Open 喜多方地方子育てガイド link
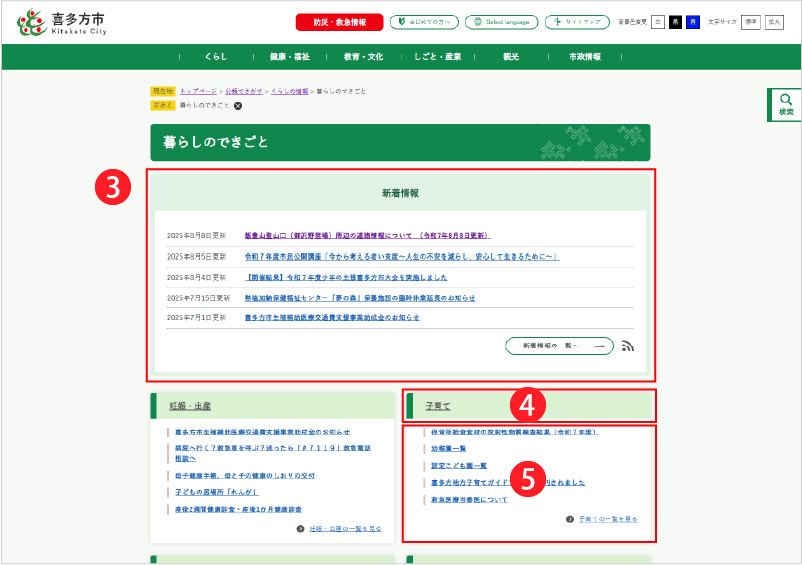This screenshot has width=802, height=565. [x=508, y=483]
